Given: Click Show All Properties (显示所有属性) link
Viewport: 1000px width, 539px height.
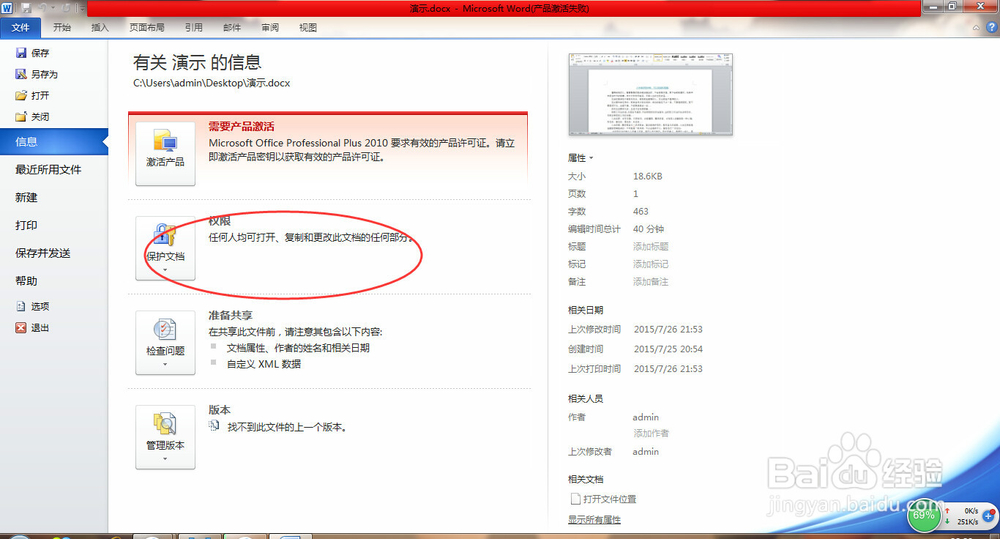Looking at the screenshot, I should point(594,520).
